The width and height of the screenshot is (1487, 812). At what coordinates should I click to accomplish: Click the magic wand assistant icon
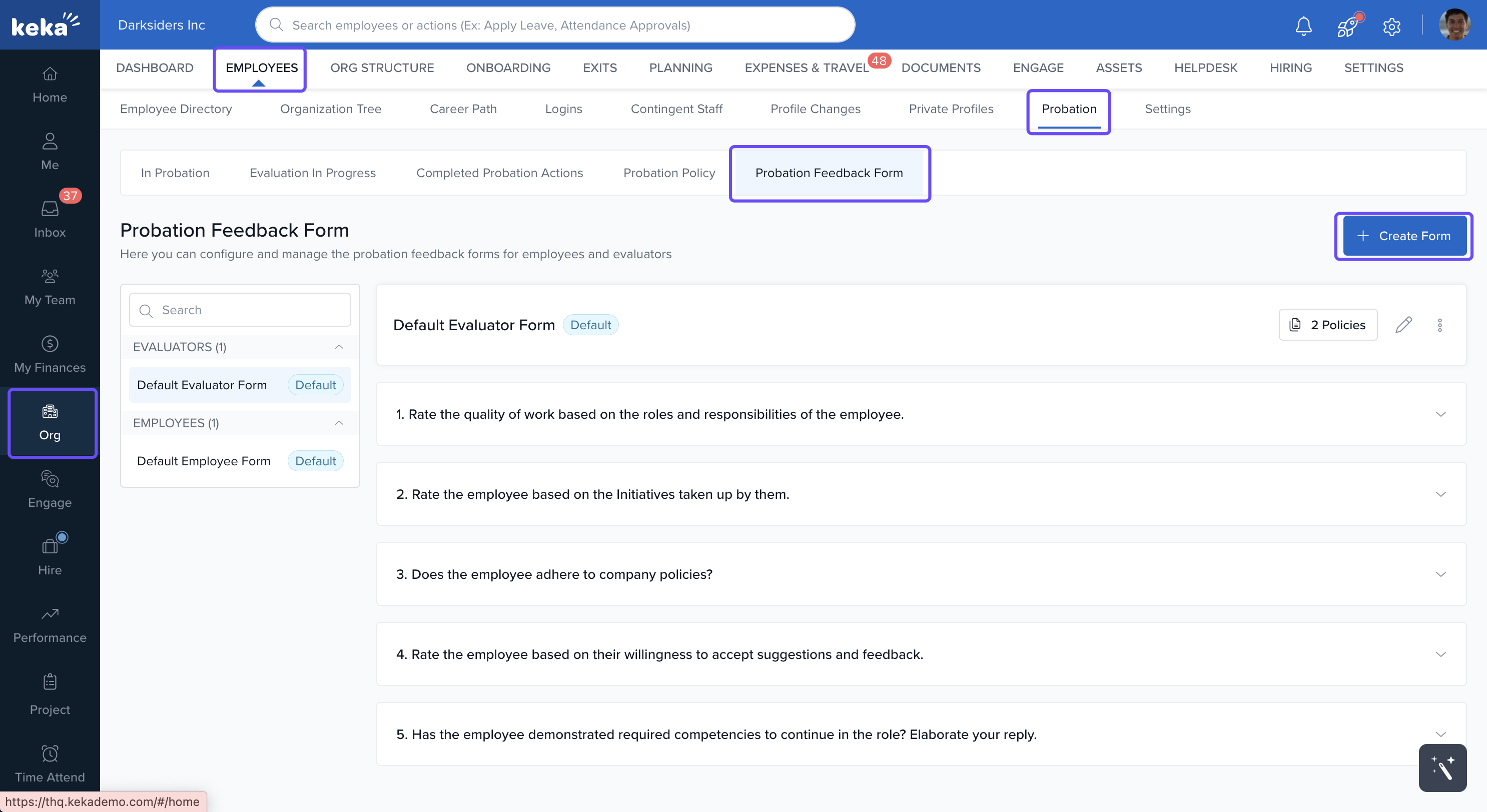[x=1442, y=767]
